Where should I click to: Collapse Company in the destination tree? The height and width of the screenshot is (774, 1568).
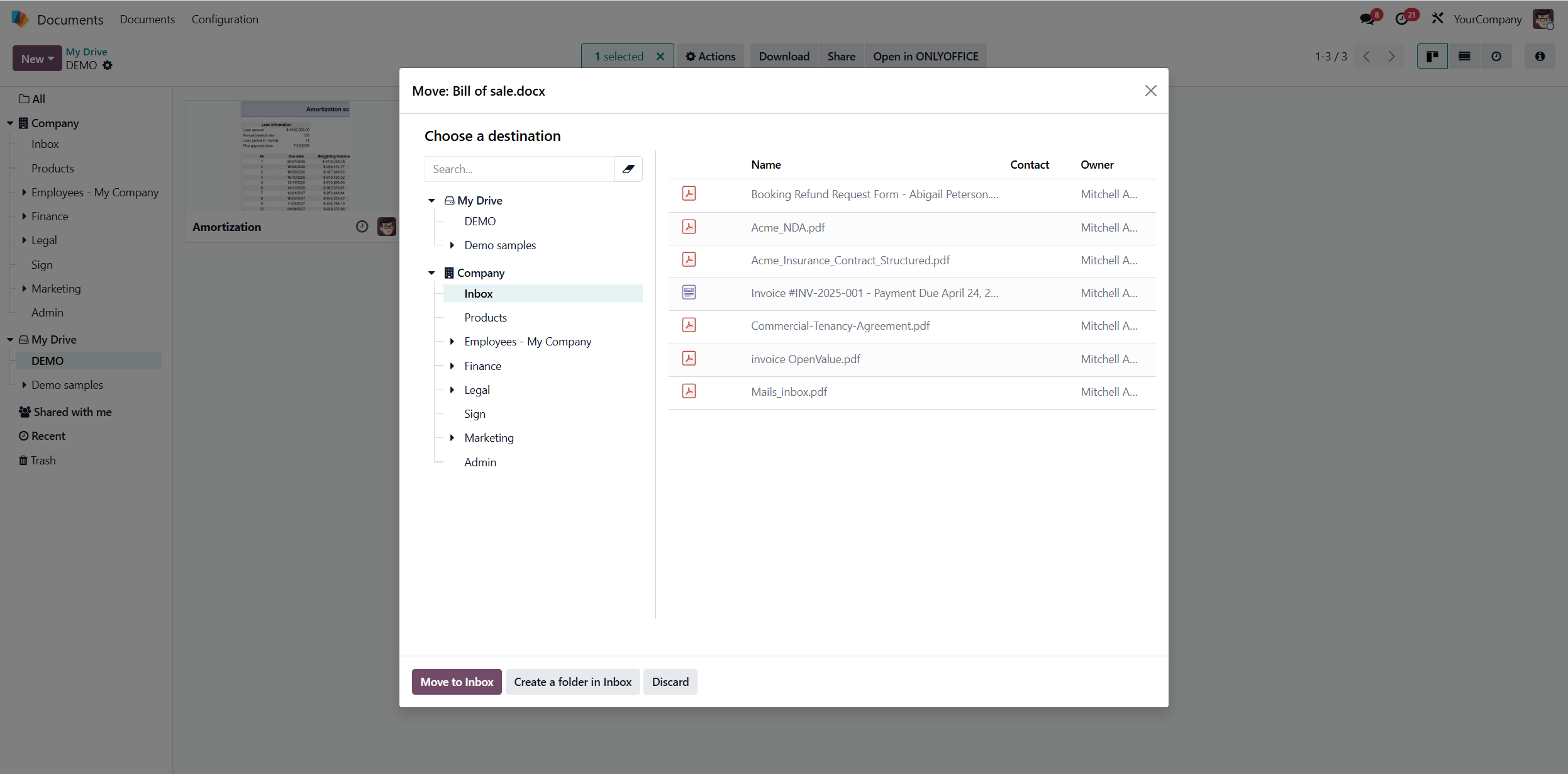pos(431,272)
